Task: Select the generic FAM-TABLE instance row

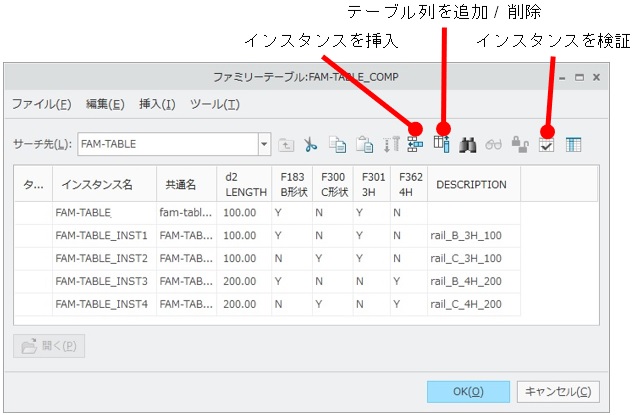Action: (267, 213)
